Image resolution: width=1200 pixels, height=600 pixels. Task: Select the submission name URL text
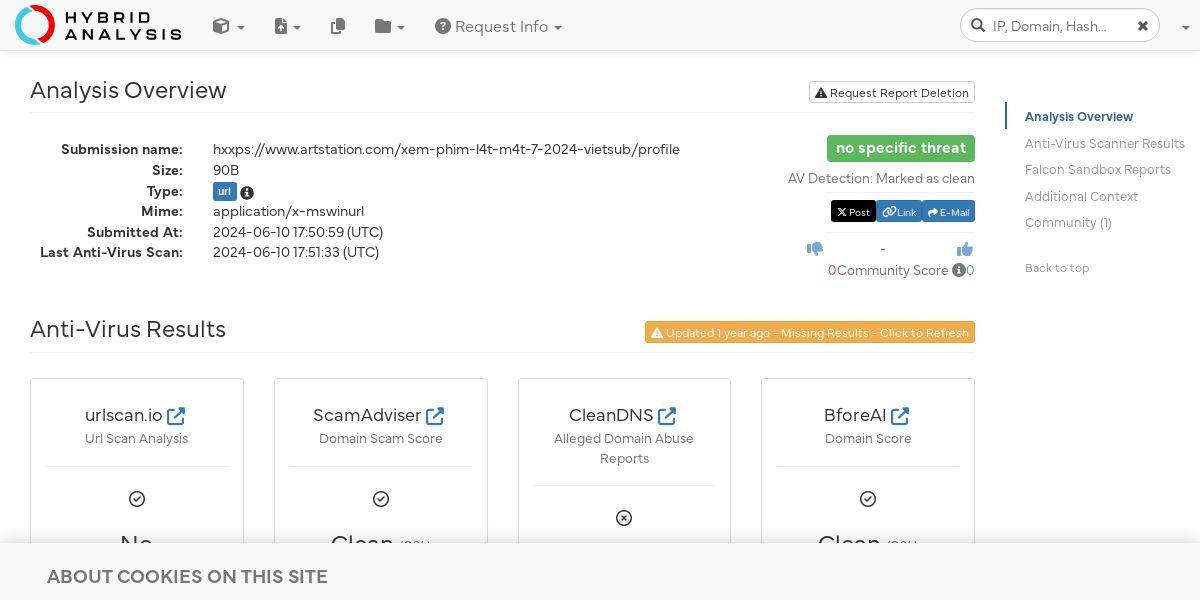(446, 149)
